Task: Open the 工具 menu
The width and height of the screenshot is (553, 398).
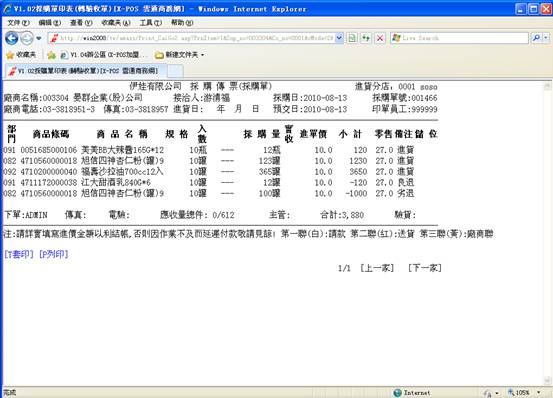Action: [151, 23]
